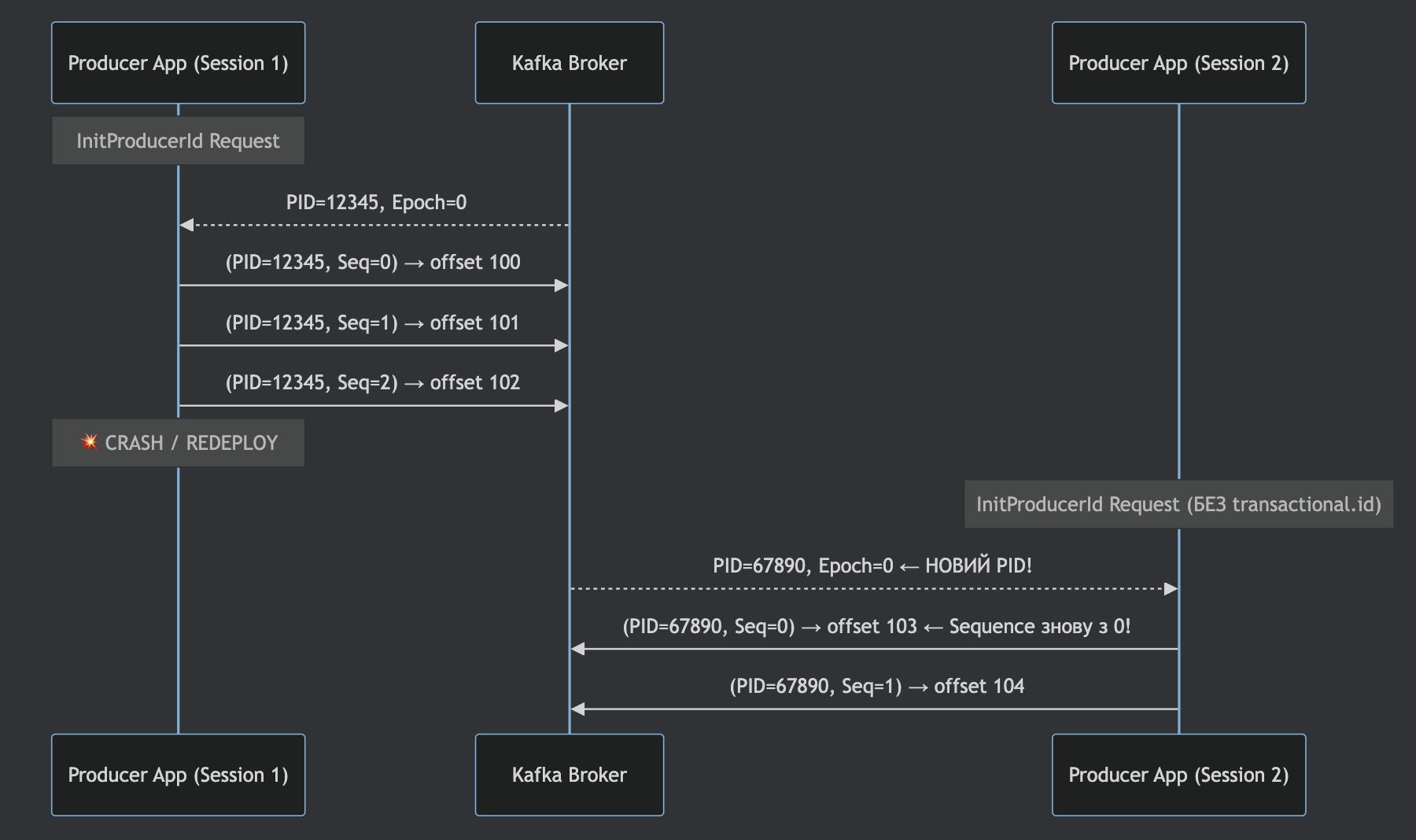The width and height of the screenshot is (1416, 840).
Task: Select the bottom Producer App (Session 2) box
Action: tap(1178, 775)
